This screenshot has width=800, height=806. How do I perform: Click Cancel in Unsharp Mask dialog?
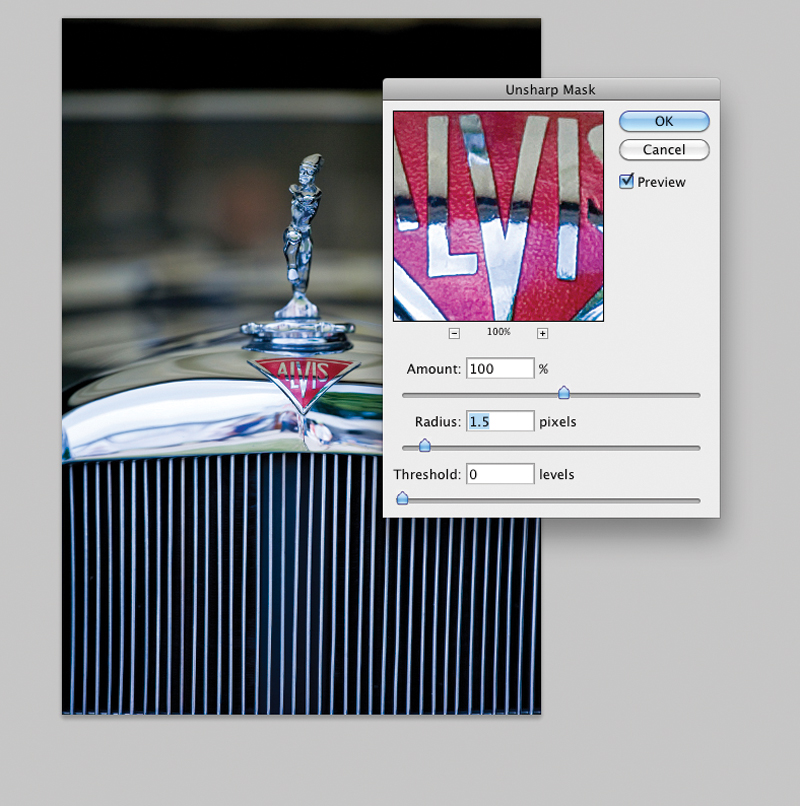[x=664, y=150]
